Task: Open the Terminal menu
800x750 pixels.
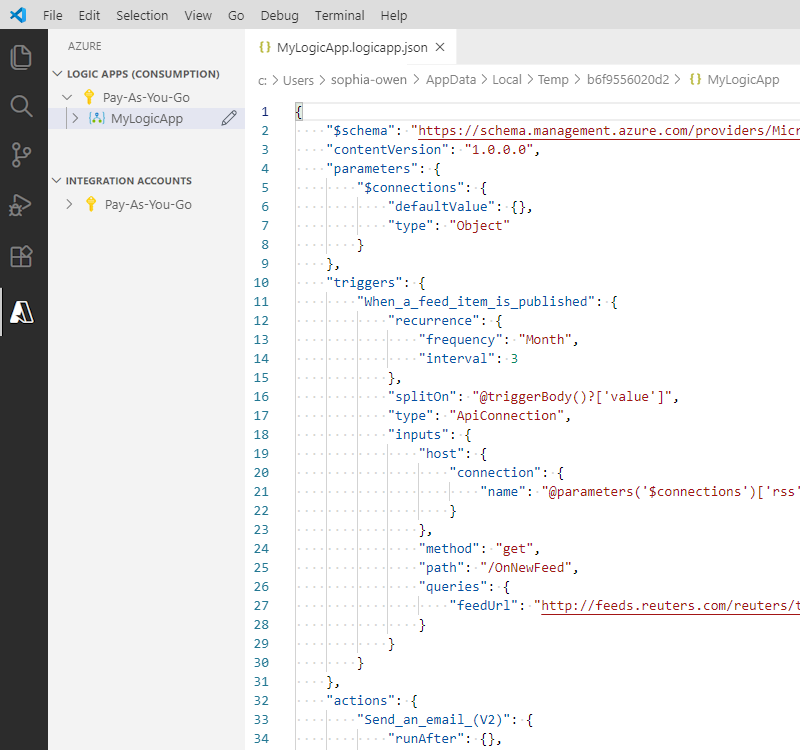Action: pos(338,15)
